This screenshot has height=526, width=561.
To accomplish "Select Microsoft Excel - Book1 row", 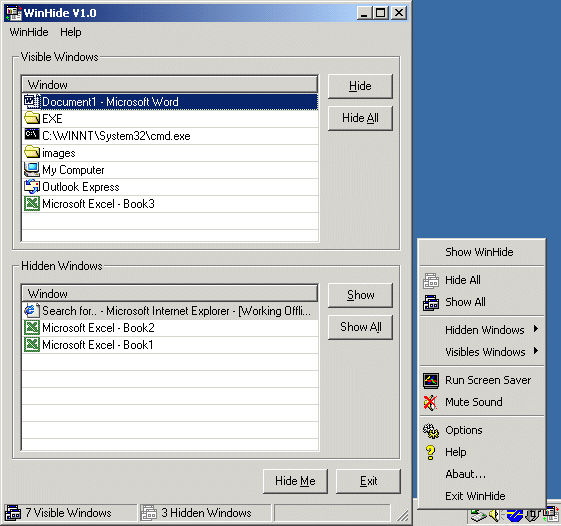I will coord(170,345).
